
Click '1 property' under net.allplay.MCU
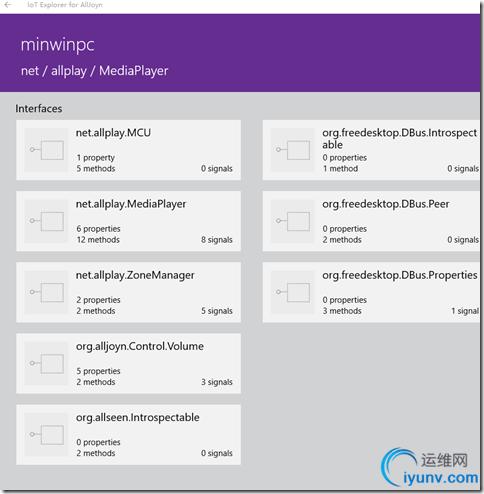click(96, 158)
